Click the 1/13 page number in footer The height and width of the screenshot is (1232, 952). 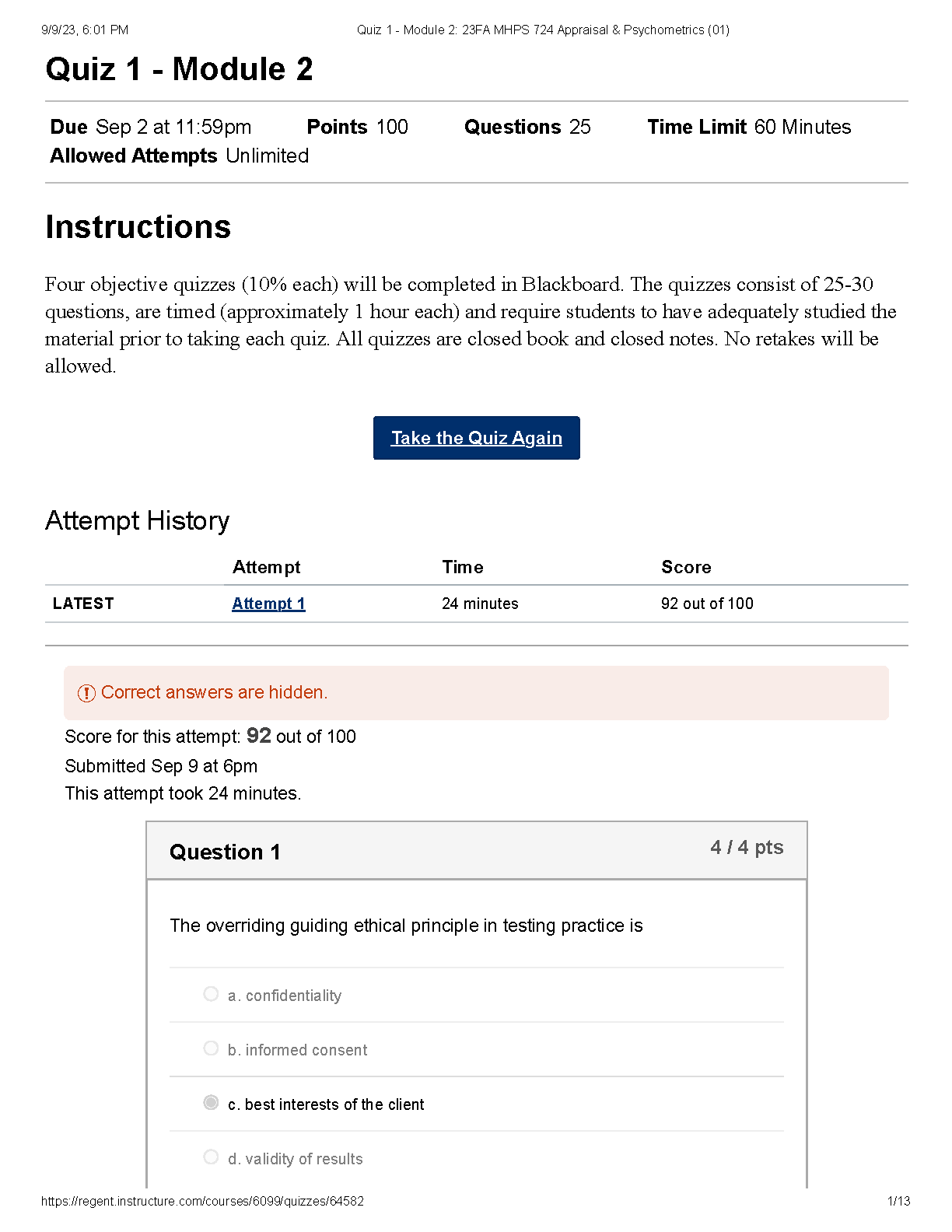click(898, 1201)
